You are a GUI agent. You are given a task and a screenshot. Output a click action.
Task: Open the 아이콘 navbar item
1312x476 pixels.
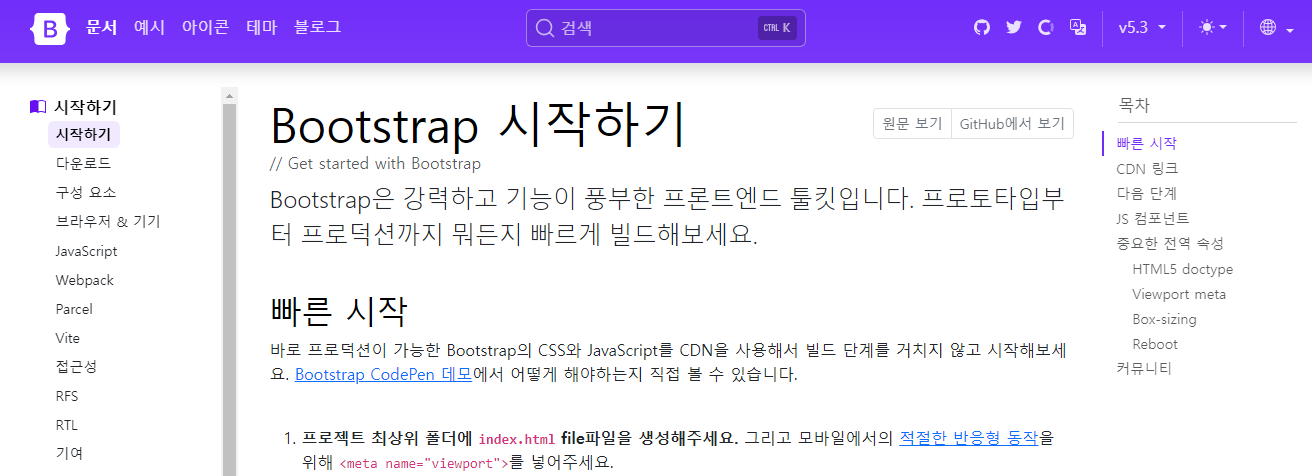[206, 27]
